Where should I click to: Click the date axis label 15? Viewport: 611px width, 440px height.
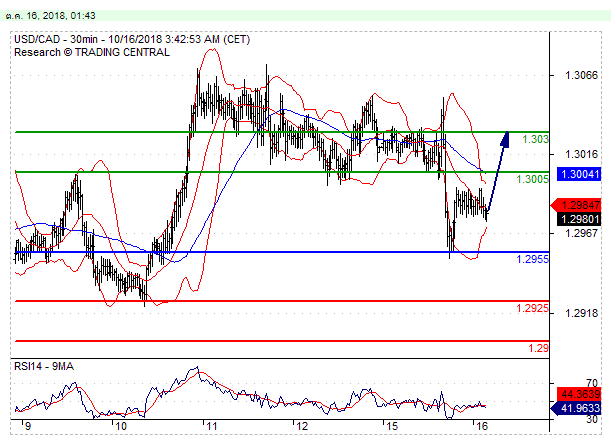(392, 426)
